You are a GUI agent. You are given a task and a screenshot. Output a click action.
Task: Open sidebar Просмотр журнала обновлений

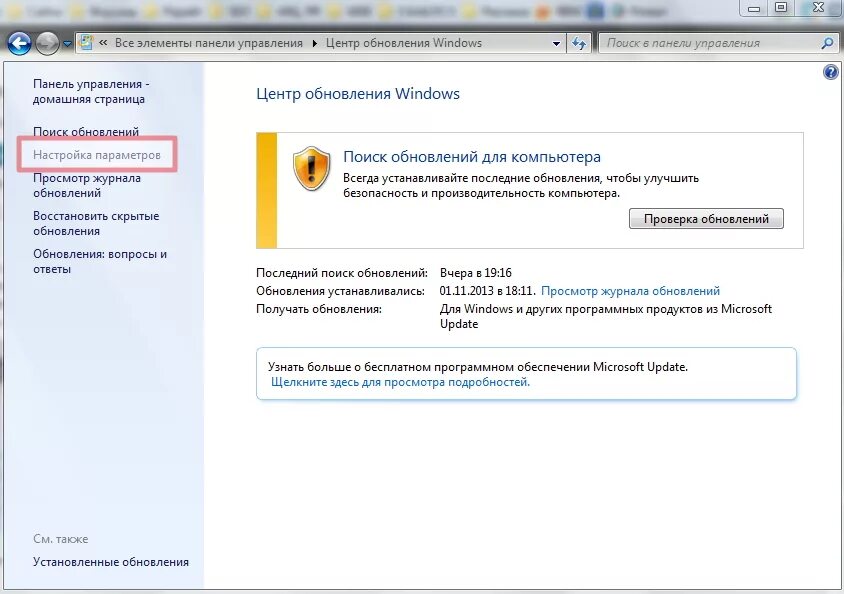pos(87,185)
